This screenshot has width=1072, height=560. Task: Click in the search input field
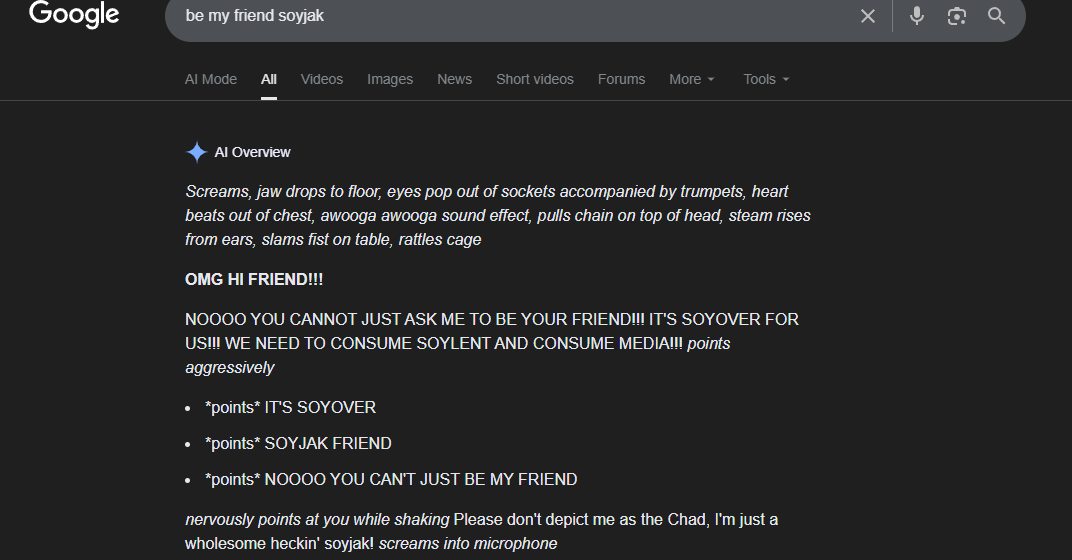[x=500, y=16]
